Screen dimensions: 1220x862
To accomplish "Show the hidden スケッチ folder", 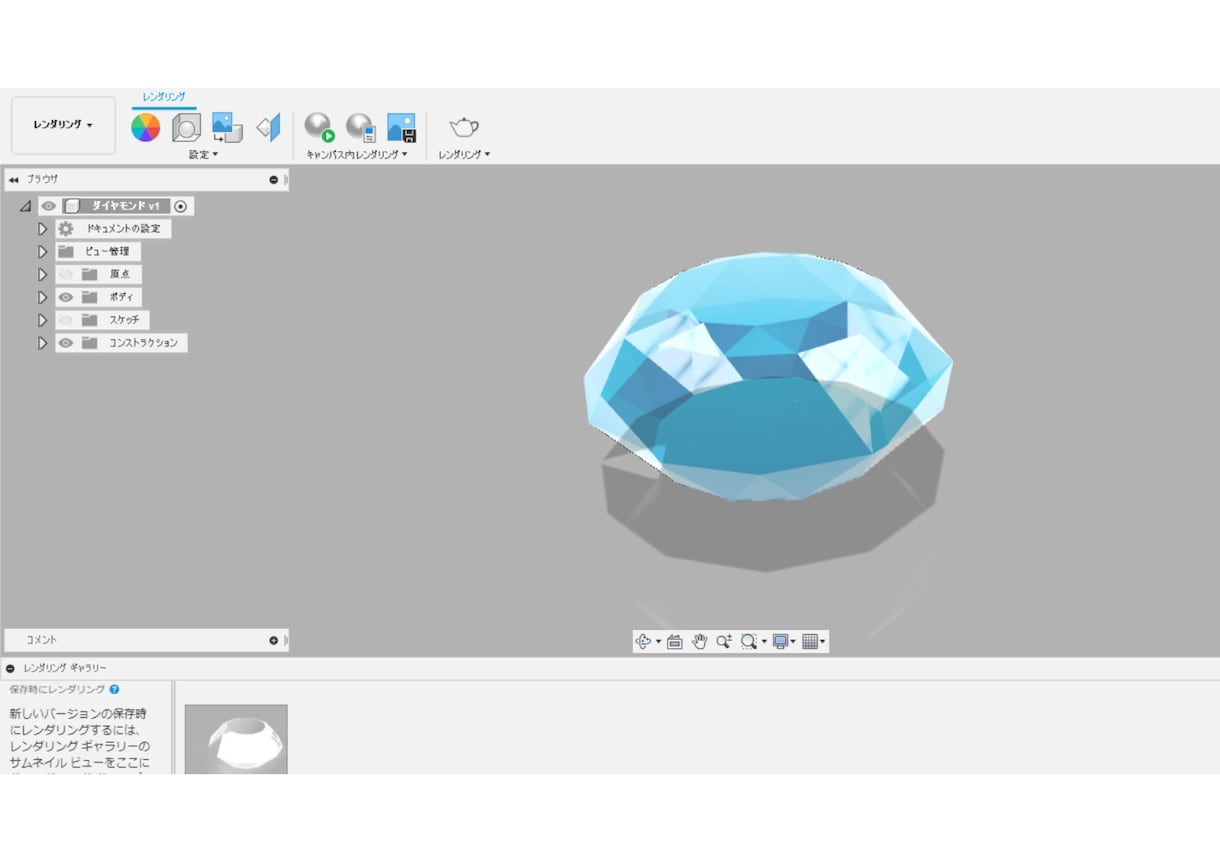I will click(66, 320).
